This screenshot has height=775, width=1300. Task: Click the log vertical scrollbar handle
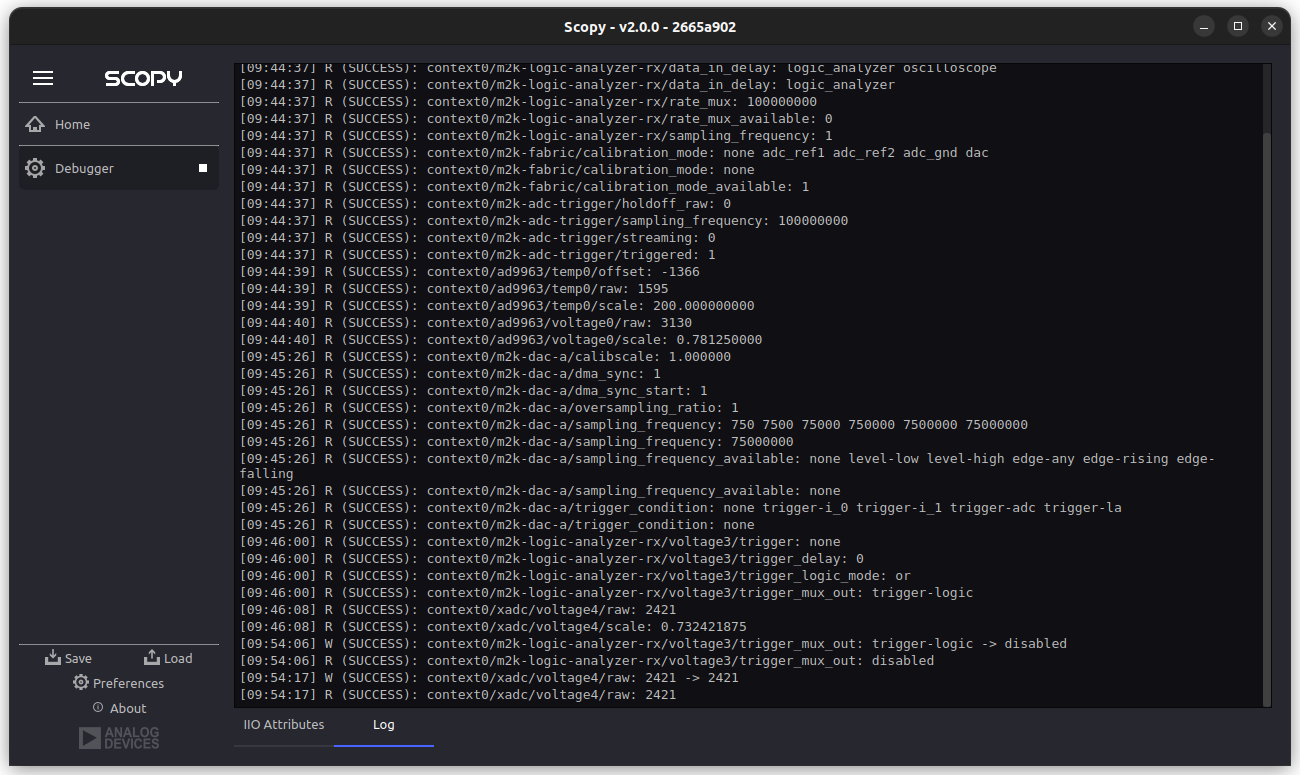(1267, 418)
